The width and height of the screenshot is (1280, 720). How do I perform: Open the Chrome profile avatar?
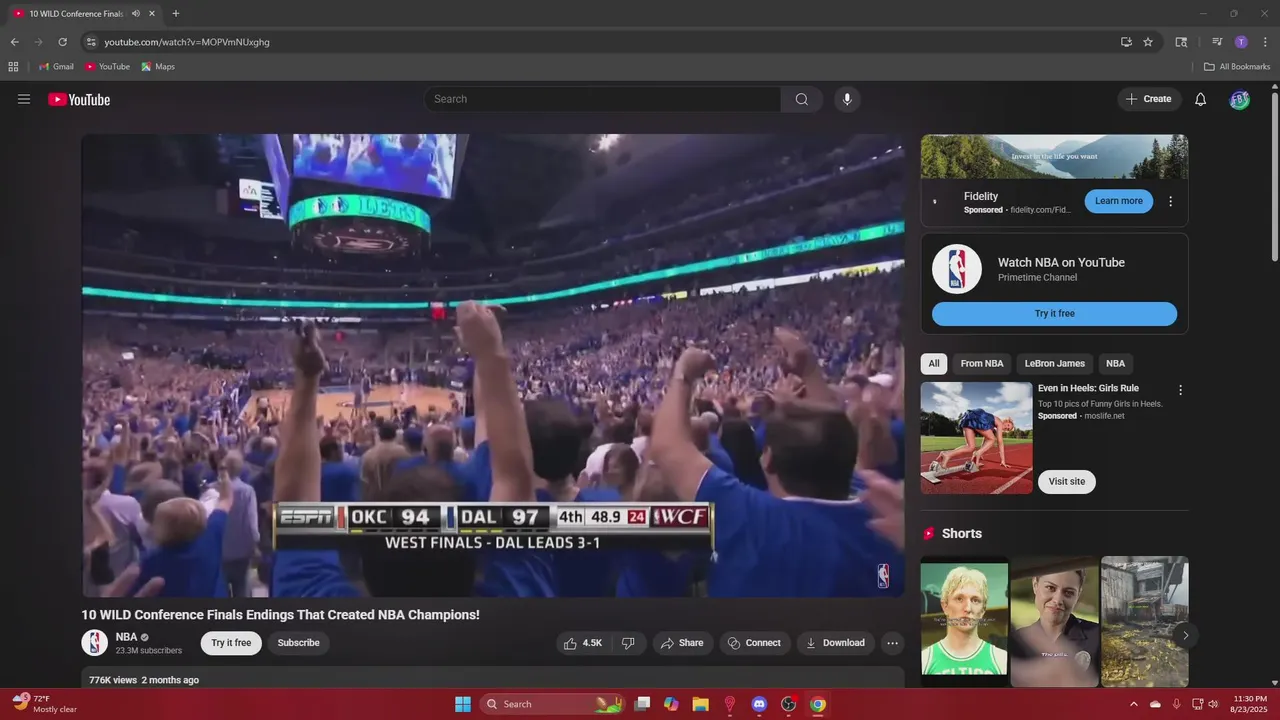(1241, 42)
